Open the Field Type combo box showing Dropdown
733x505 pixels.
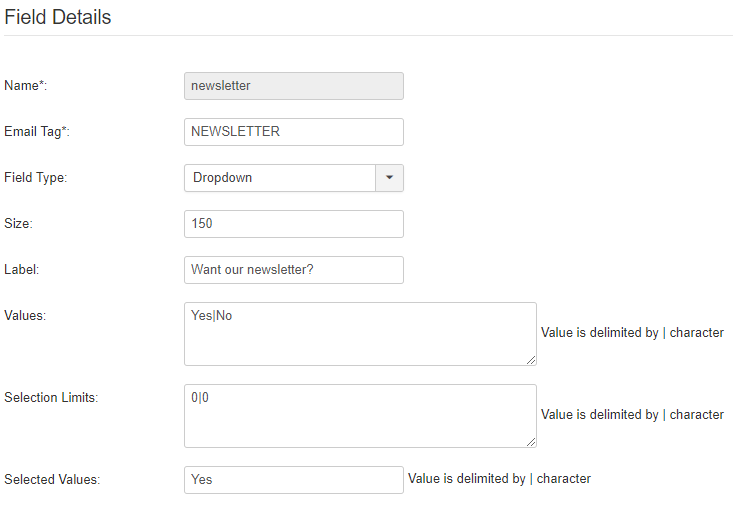279,178
